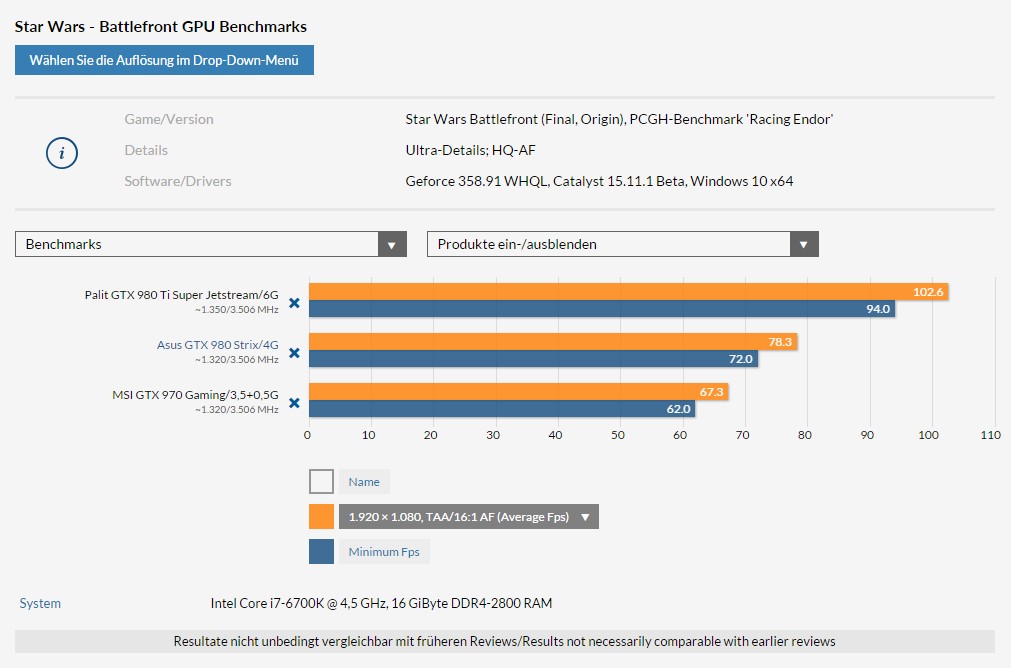Remove the MSI GTX 970 Gaming entry with its X icon

click(x=294, y=403)
